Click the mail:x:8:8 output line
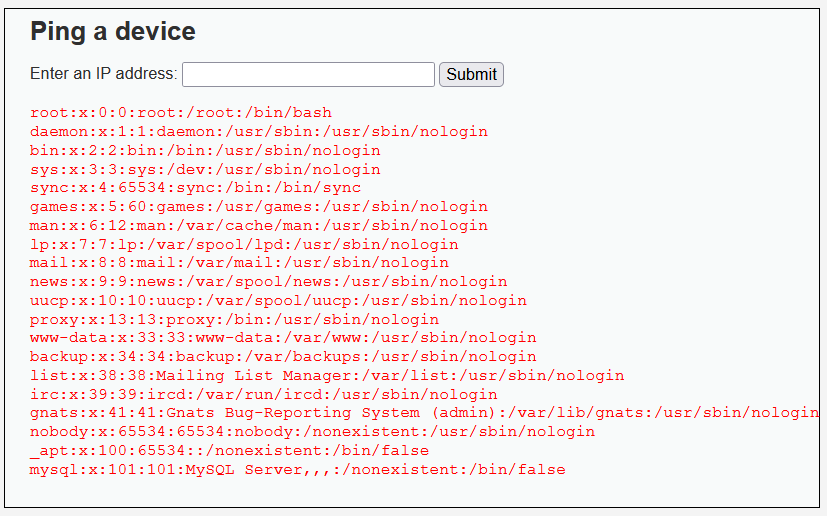Screen dimensions: 827x516 pos(239,263)
